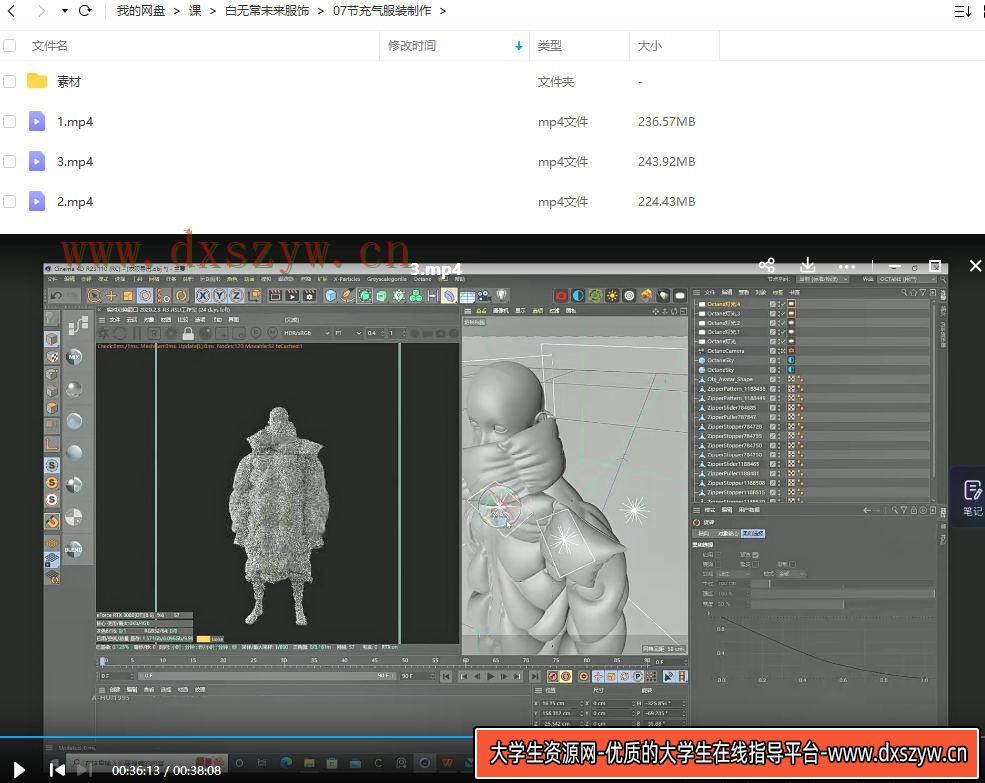Open the Octane menu in C4D menubar

422,278
